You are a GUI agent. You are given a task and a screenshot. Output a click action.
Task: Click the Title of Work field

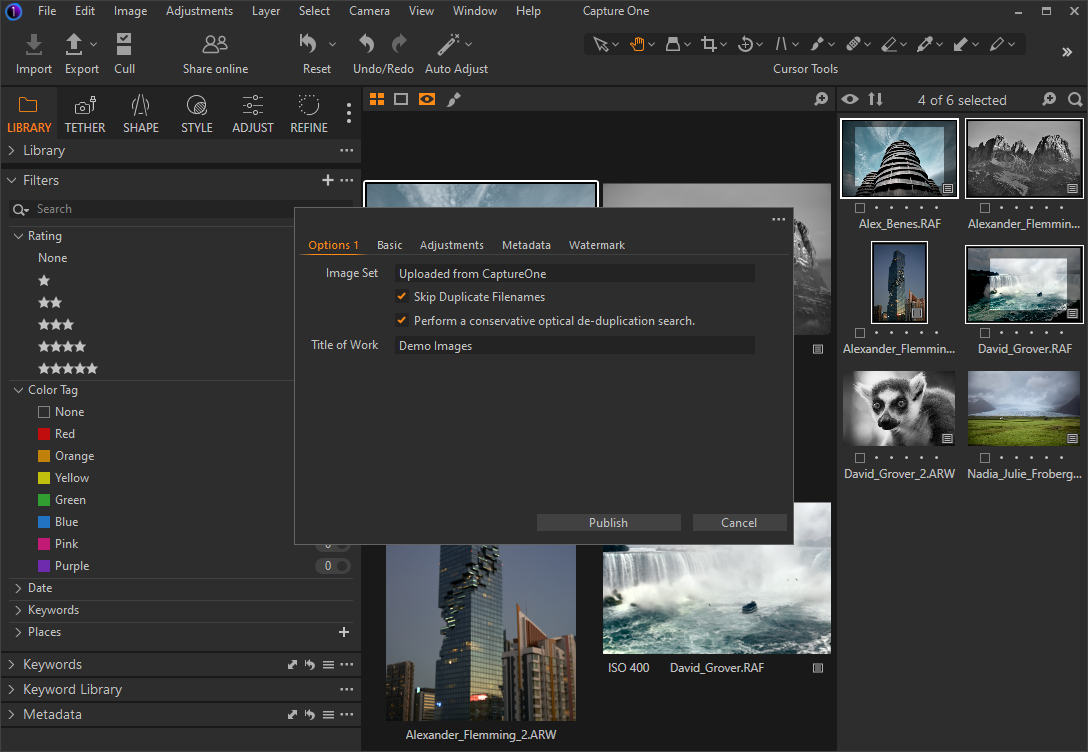pyautogui.click(x=575, y=346)
